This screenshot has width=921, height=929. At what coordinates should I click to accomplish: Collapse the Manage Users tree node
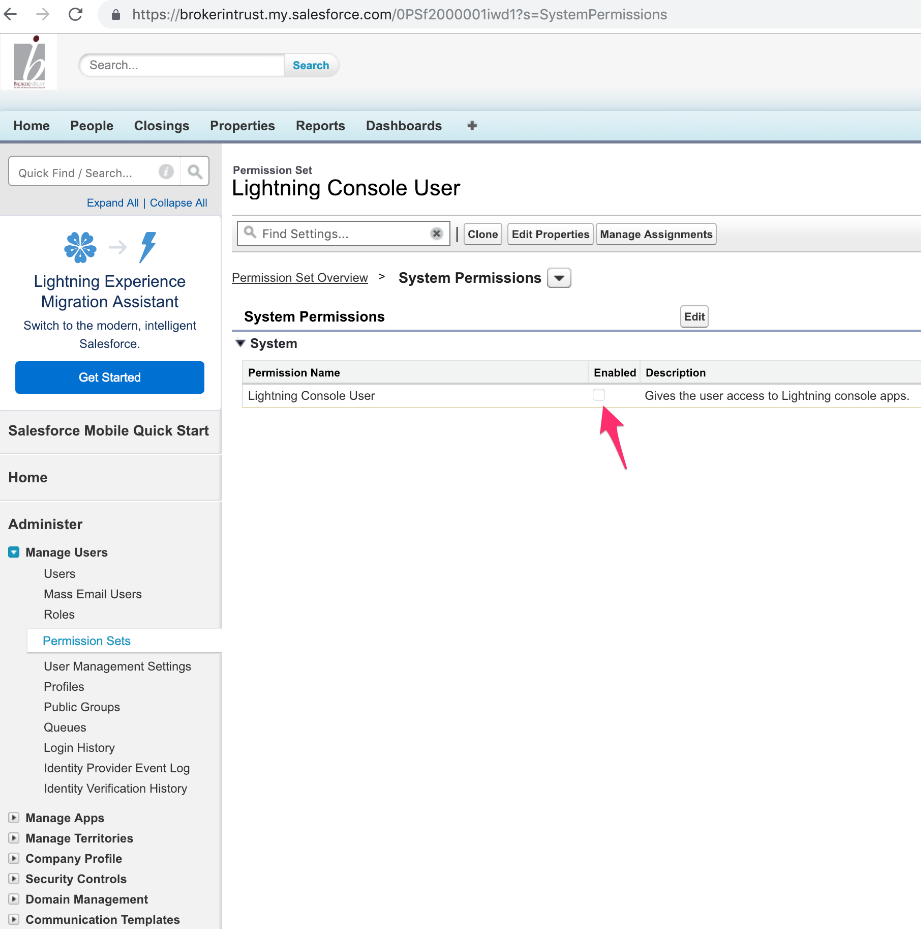point(14,552)
